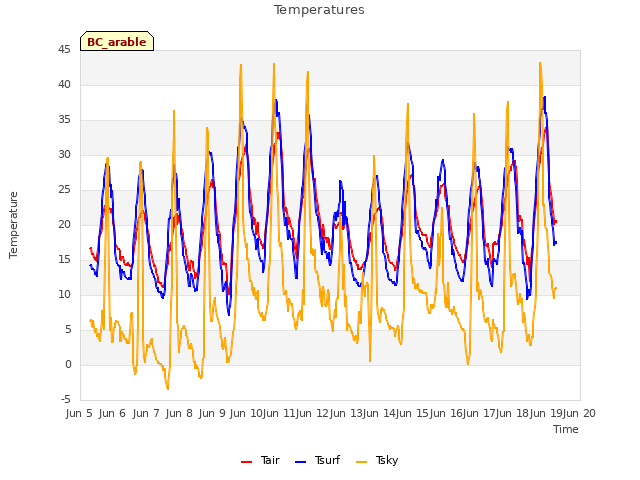Image resolution: width=640 pixels, height=480 pixels.
Task: Click the Tsurf legend entry
Action: [317, 460]
